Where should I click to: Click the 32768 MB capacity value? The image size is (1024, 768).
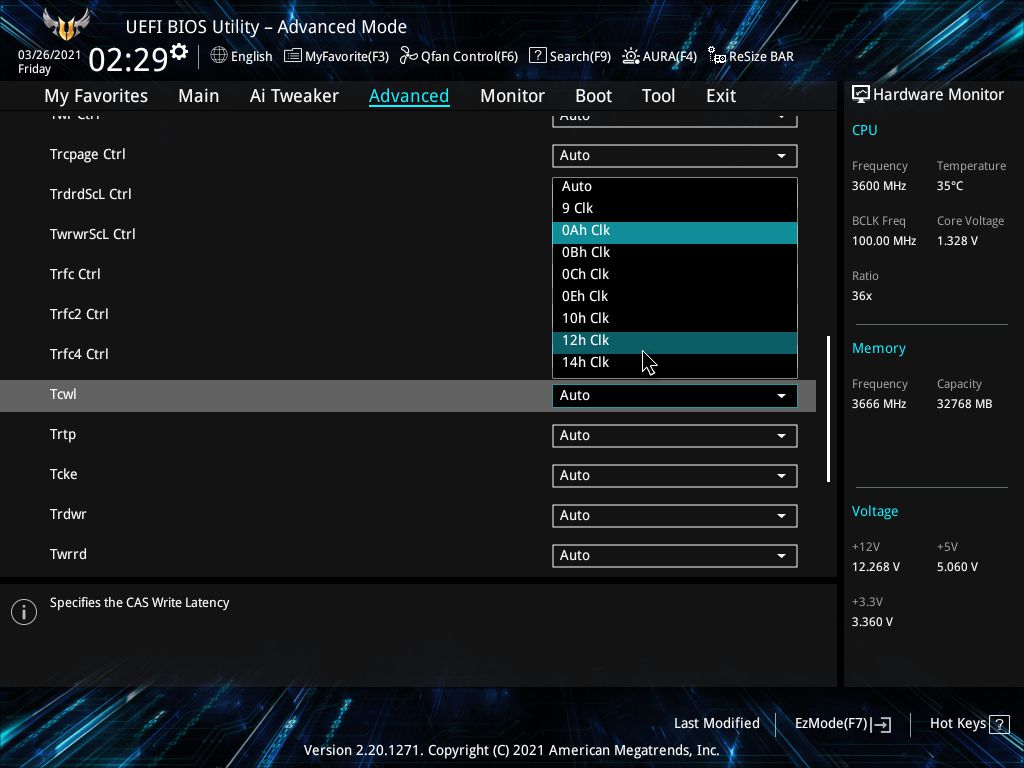pyautogui.click(x=965, y=404)
